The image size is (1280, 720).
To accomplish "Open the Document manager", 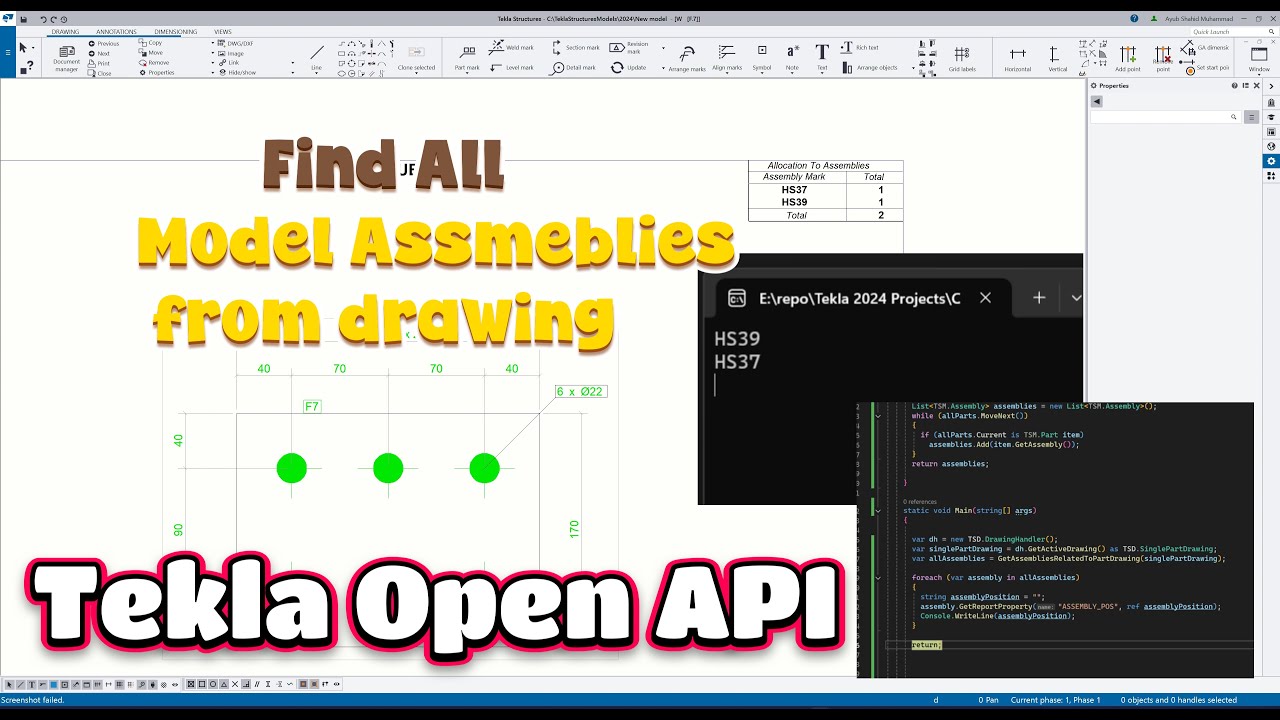I will pyautogui.click(x=66, y=58).
